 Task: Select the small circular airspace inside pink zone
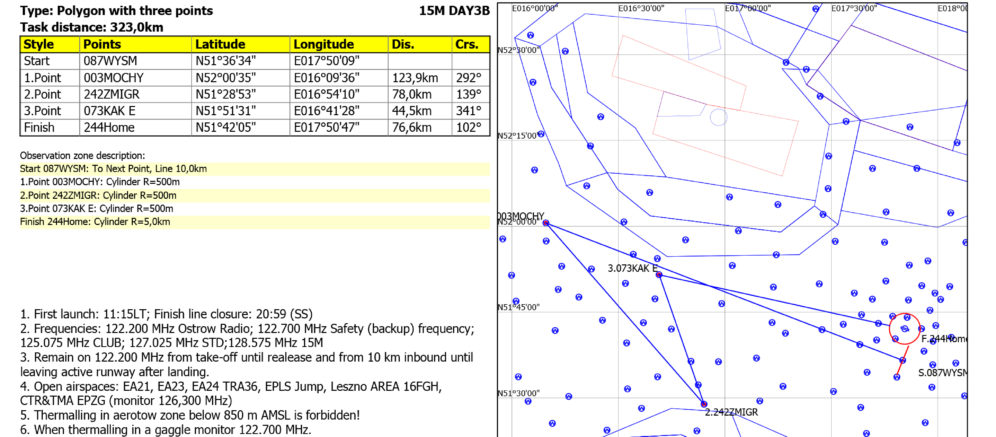(x=718, y=117)
